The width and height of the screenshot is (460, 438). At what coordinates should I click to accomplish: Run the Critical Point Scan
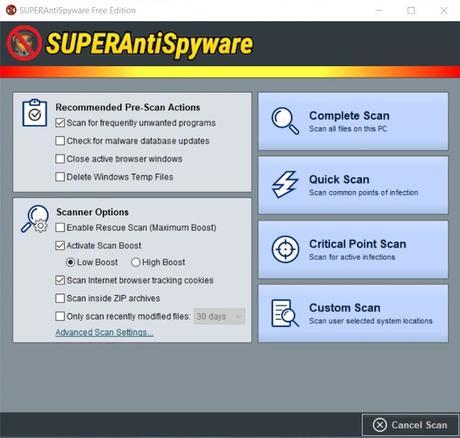point(353,249)
